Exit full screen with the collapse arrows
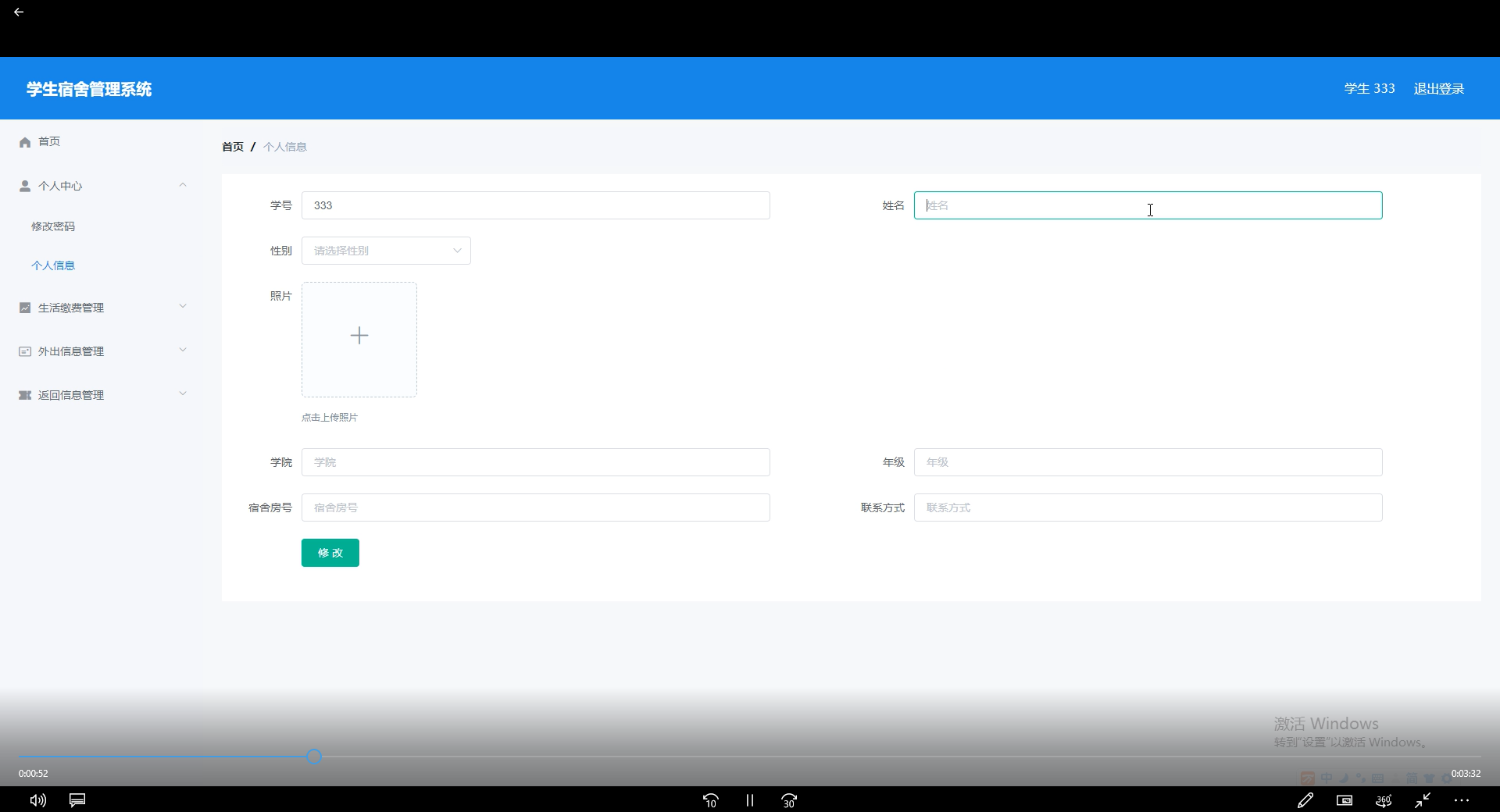This screenshot has width=1500, height=812. pos(1423,800)
